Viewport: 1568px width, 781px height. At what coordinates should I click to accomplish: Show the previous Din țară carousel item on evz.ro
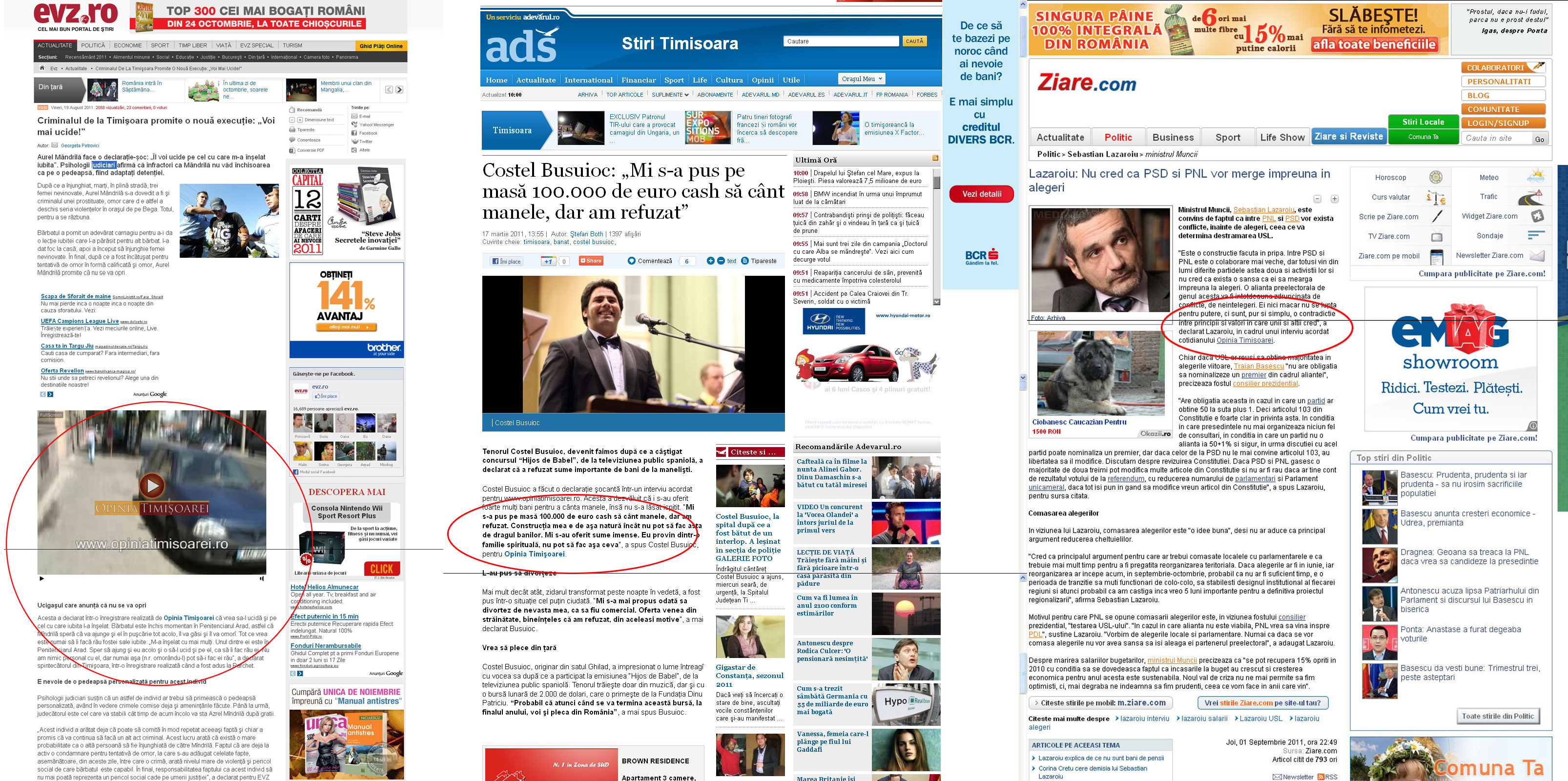click(x=389, y=89)
